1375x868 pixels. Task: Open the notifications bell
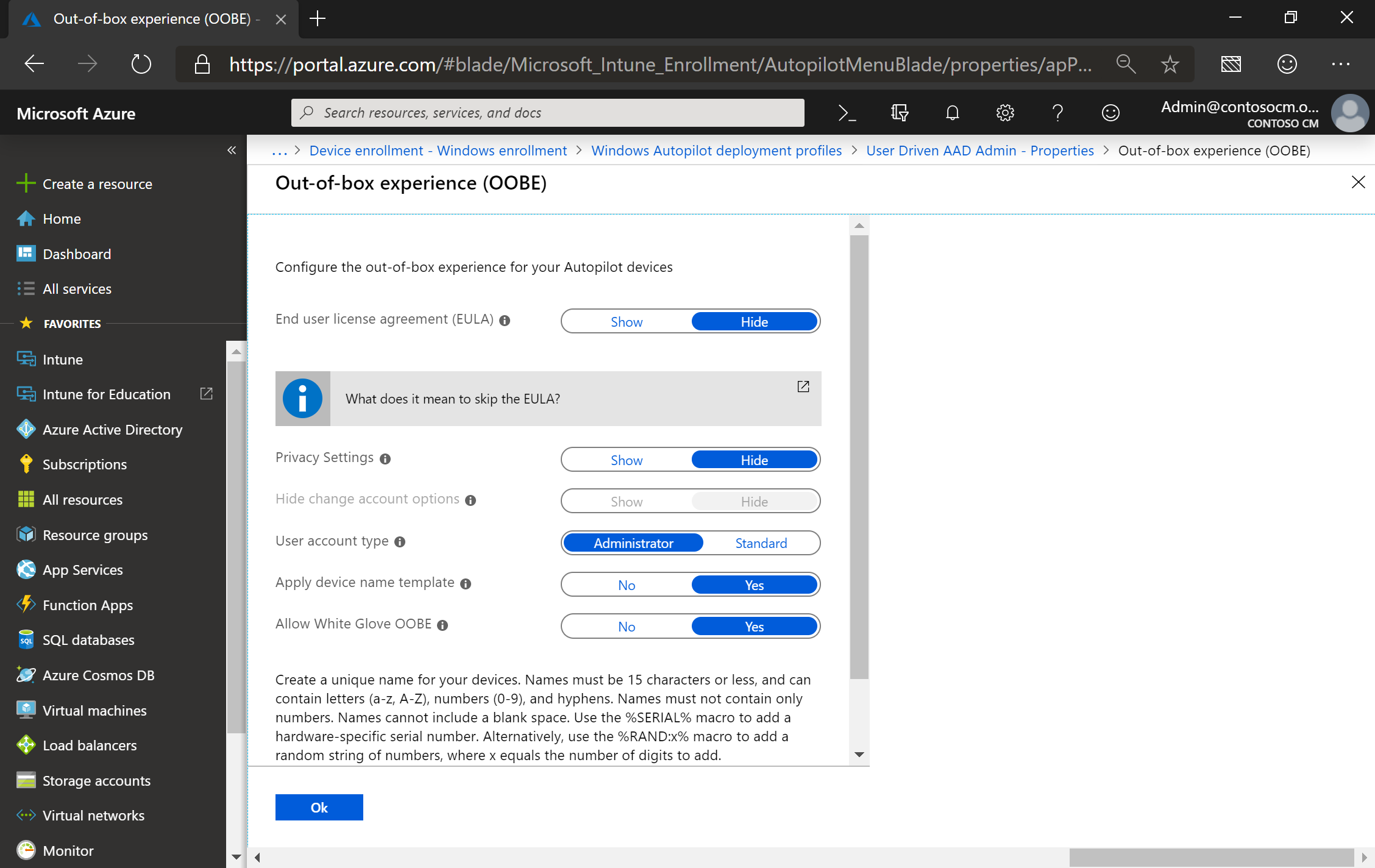coord(952,113)
